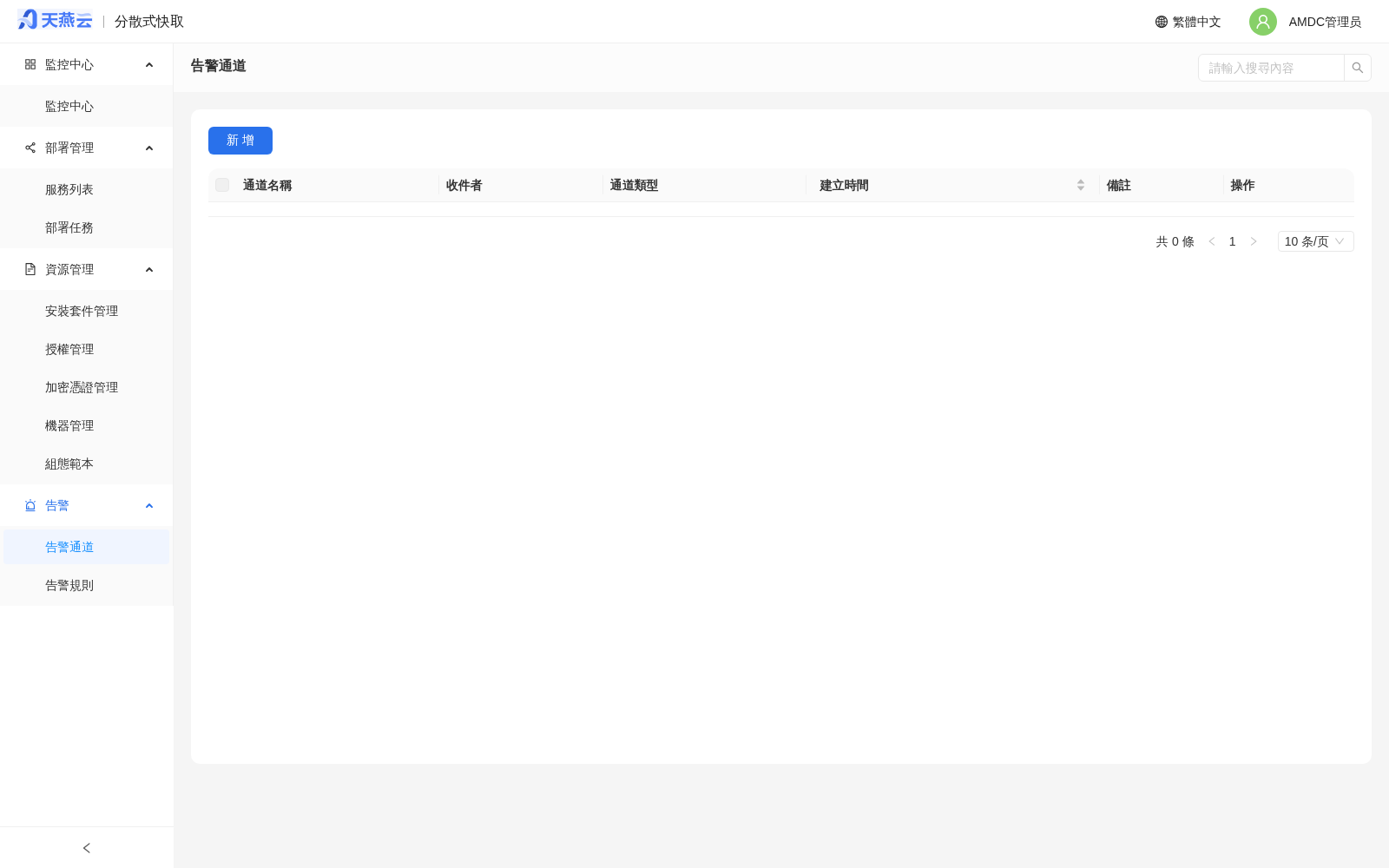Click the 天燕云 logo
Viewport: 1389px width, 868px height.
tap(55, 20)
